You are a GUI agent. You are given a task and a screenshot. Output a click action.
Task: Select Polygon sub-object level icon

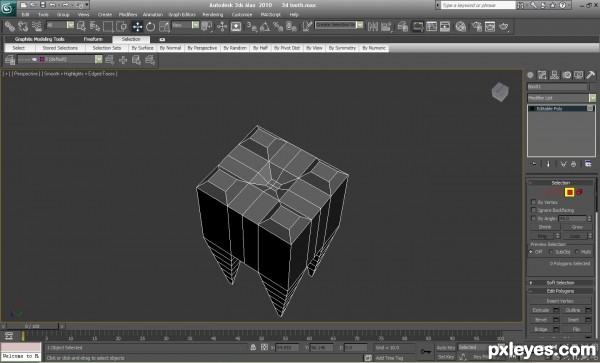point(569,192)
